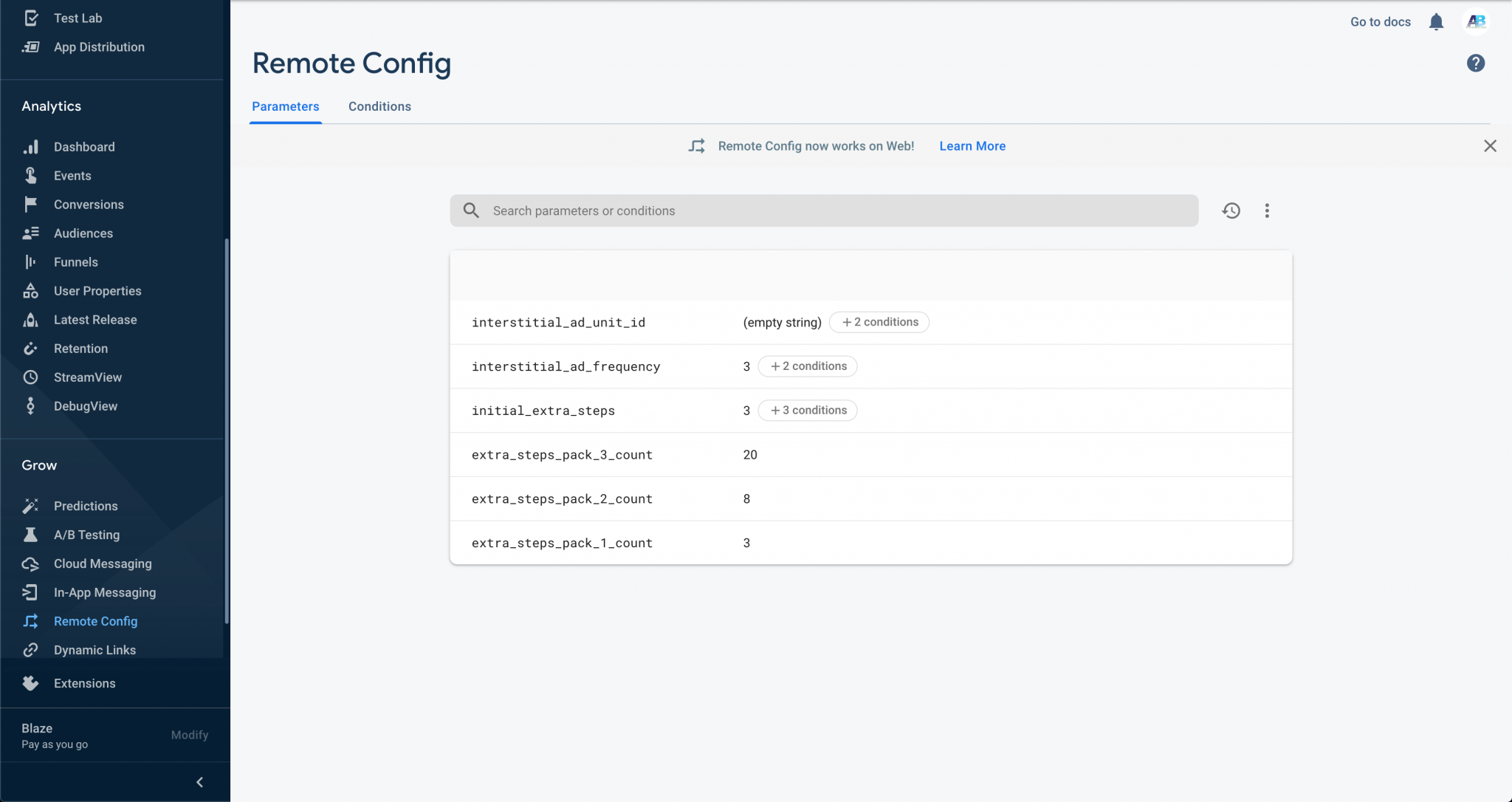Expand conditions for interstitial_ad_unit_id
Screen dimensions: 1512x802
(879, 322)
